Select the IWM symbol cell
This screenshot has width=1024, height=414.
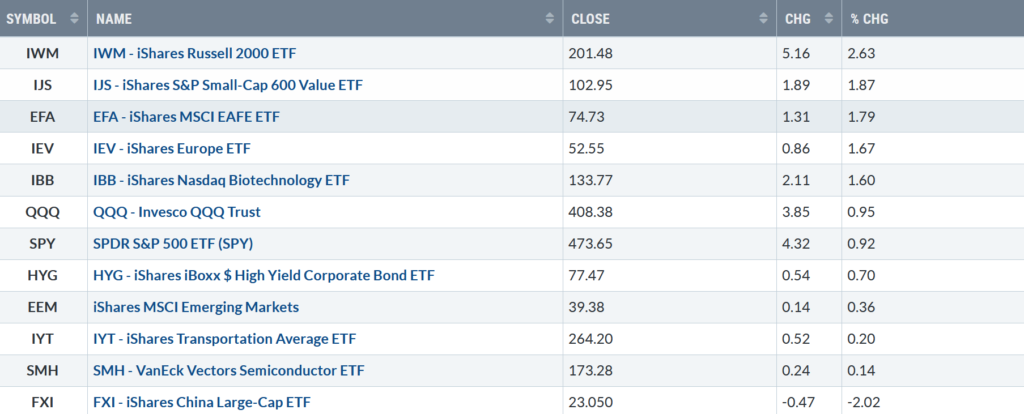[43, 53]
